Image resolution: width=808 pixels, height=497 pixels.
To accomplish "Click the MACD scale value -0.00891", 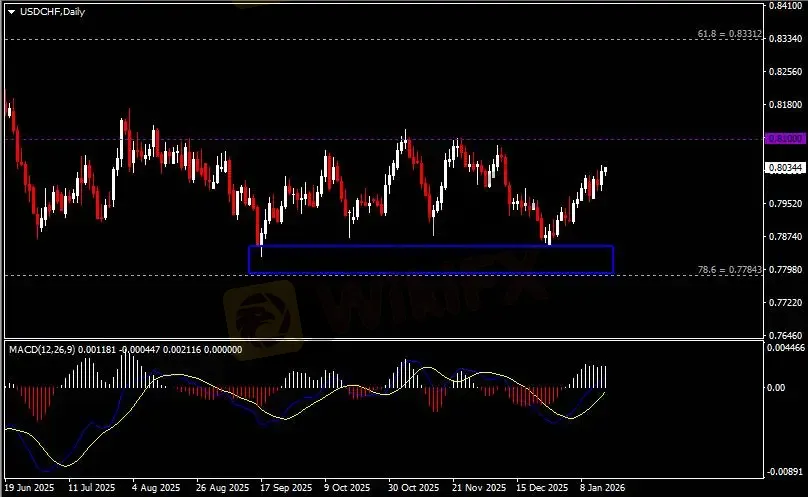I will (x=785, y=472).
